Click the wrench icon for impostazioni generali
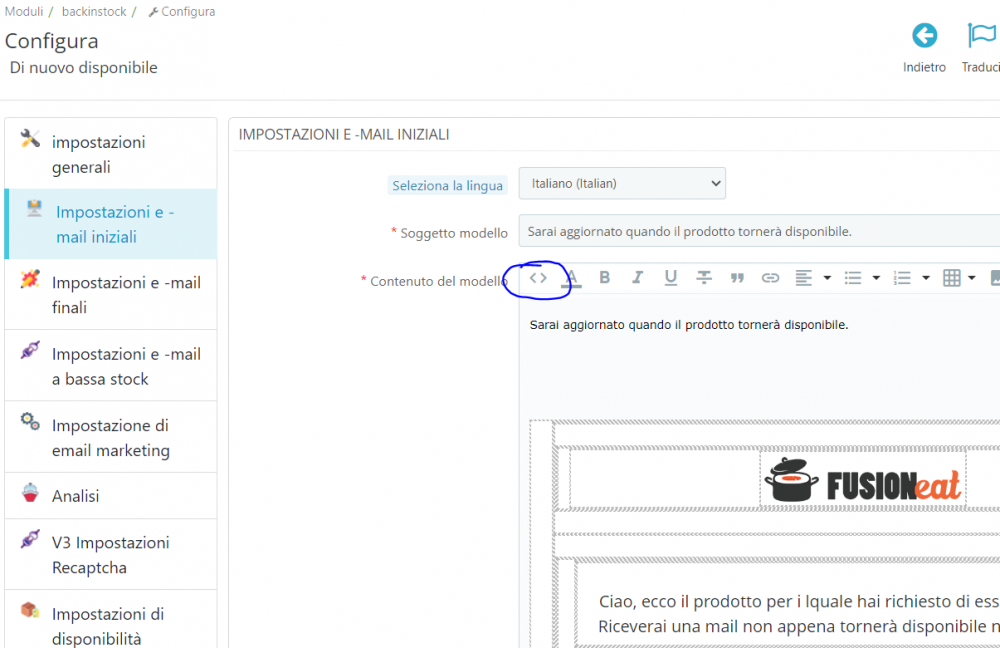 pos(30,138)
